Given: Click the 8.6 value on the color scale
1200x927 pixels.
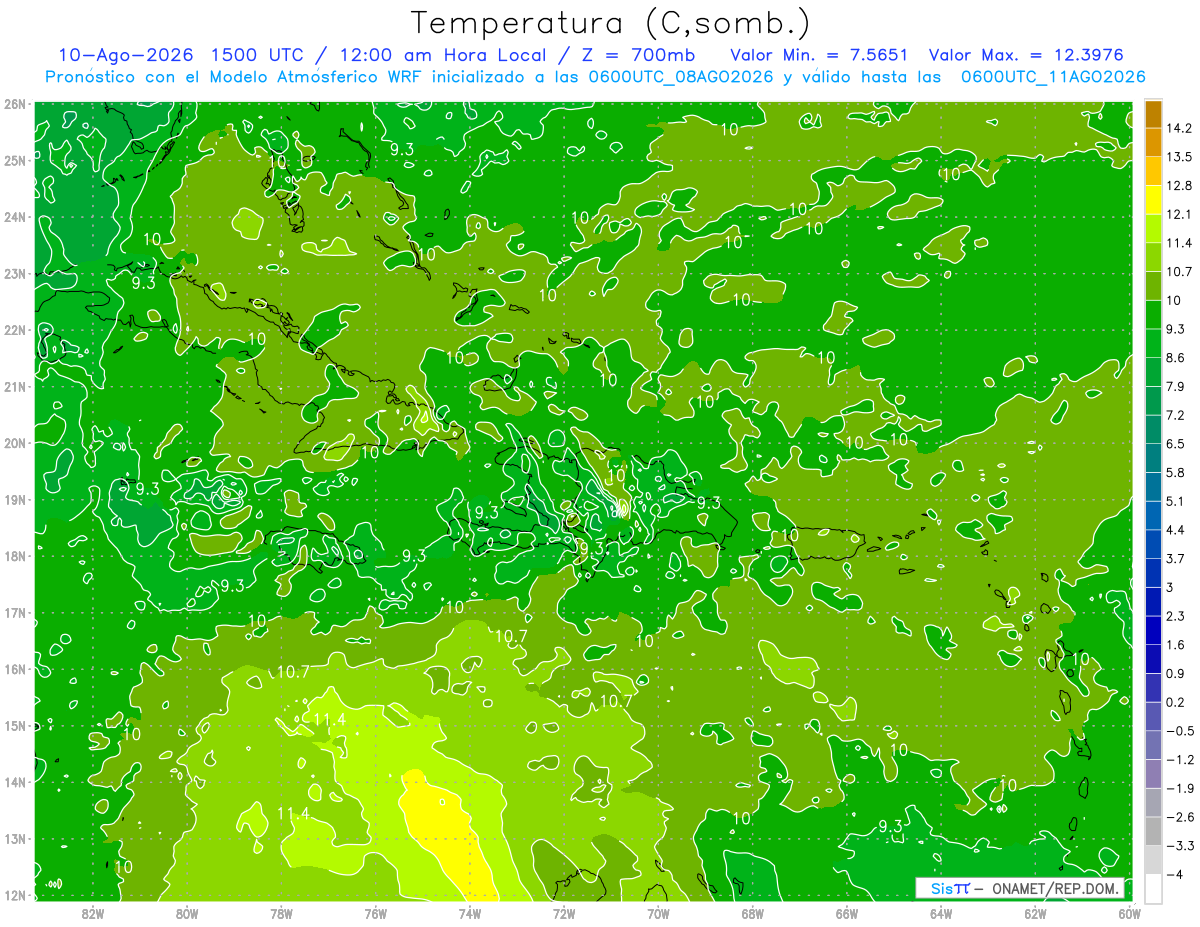Looking at the screenshot, I should point(1177,358).
